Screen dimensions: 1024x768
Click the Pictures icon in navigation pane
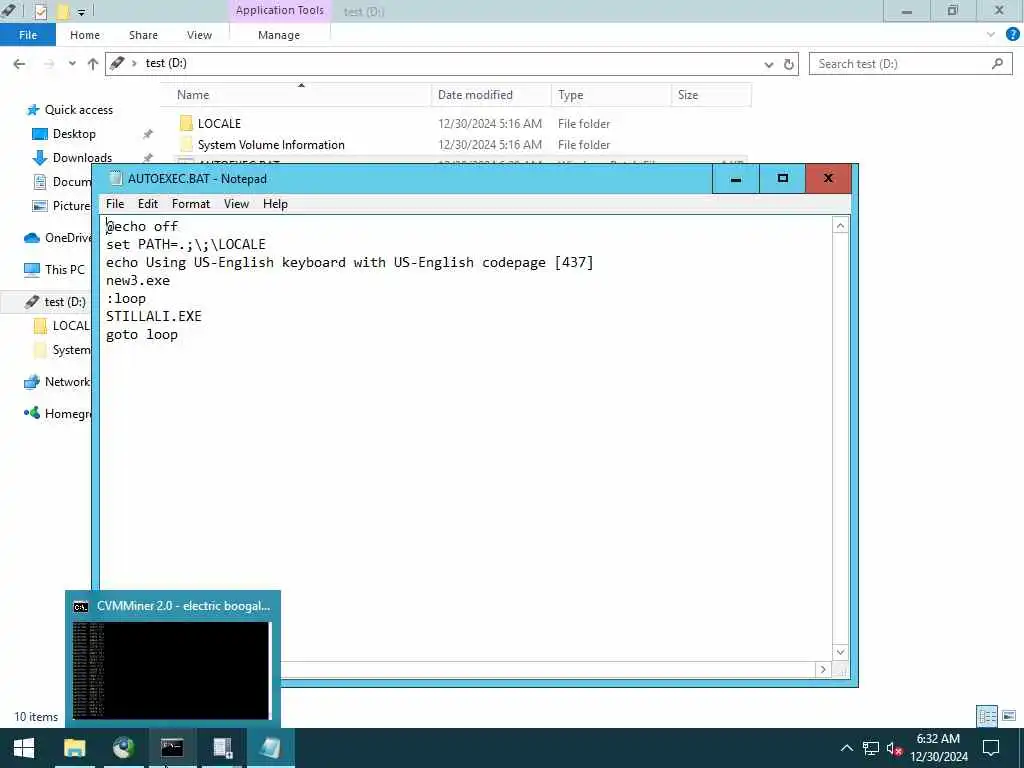(x=40, y=206)
